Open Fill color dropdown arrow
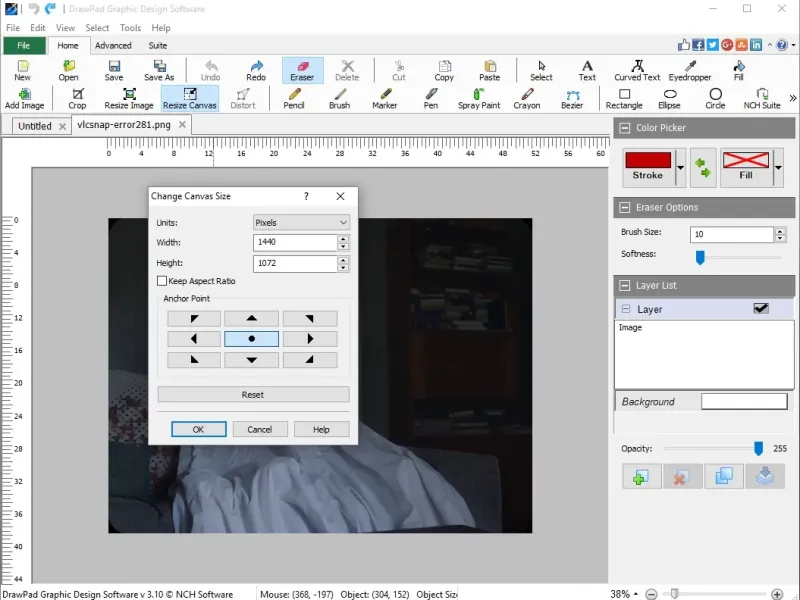 click(x=778, y=167)
